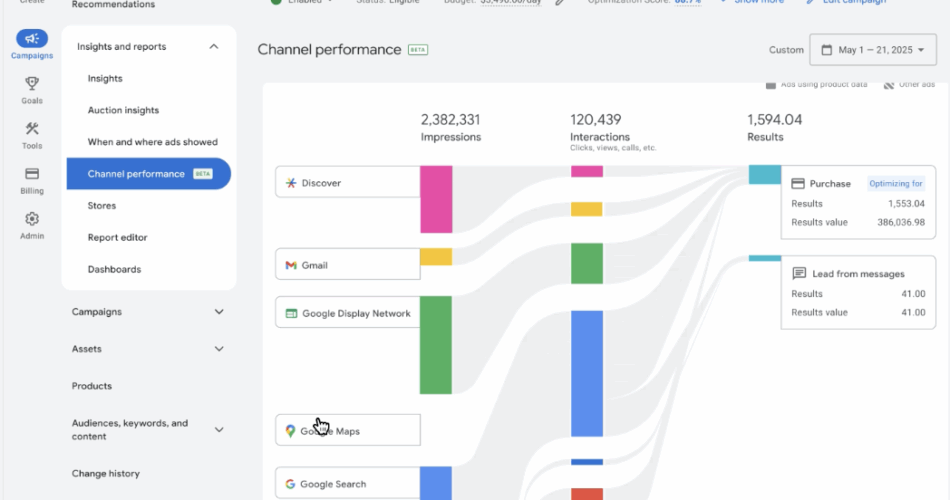Open the Stores report
Screen dimensions: 950x500
tap(102, 205)
